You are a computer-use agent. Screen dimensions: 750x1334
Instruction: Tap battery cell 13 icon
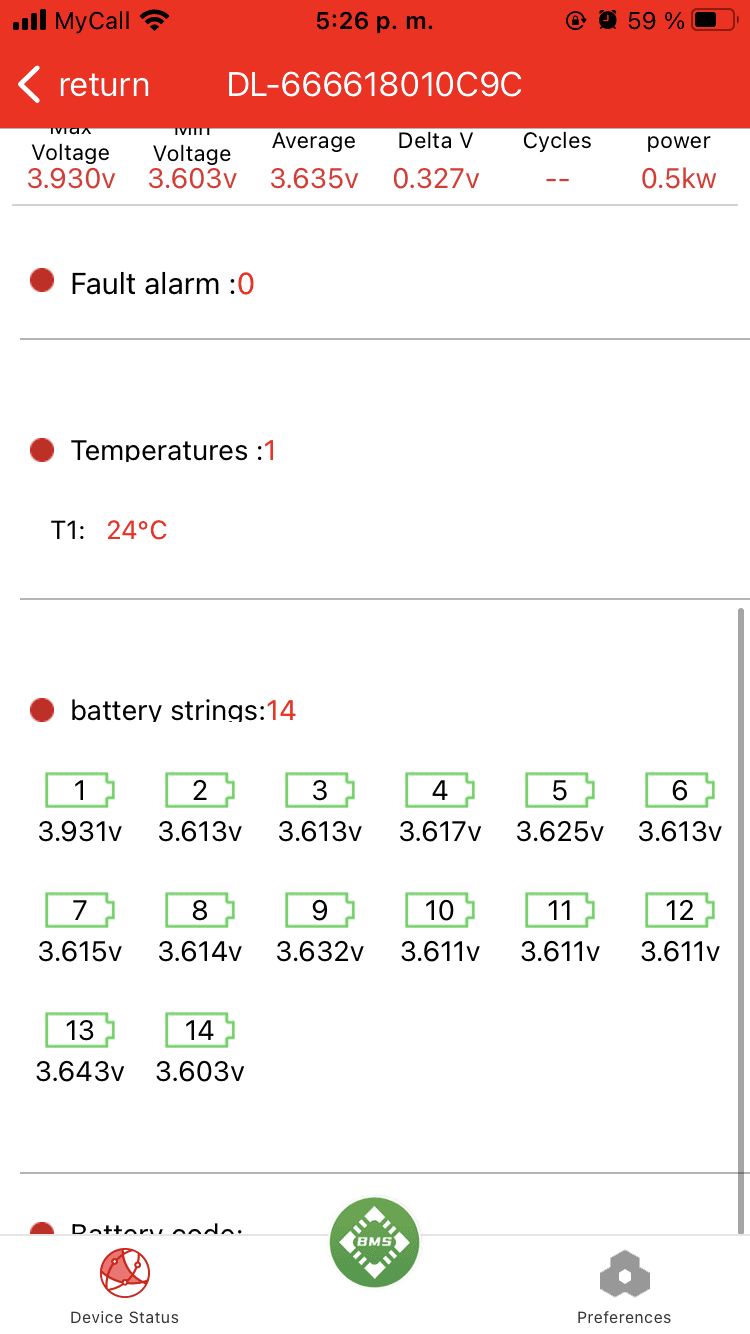80,1031
